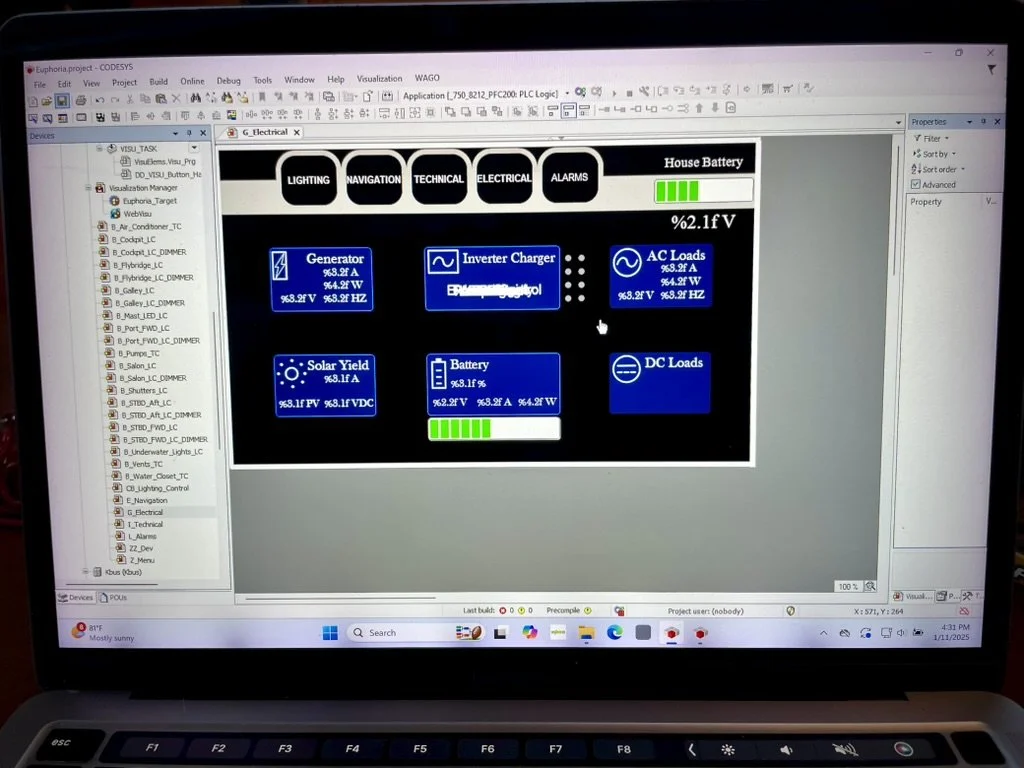Click the Find binoculars icon

coord(195,98)
